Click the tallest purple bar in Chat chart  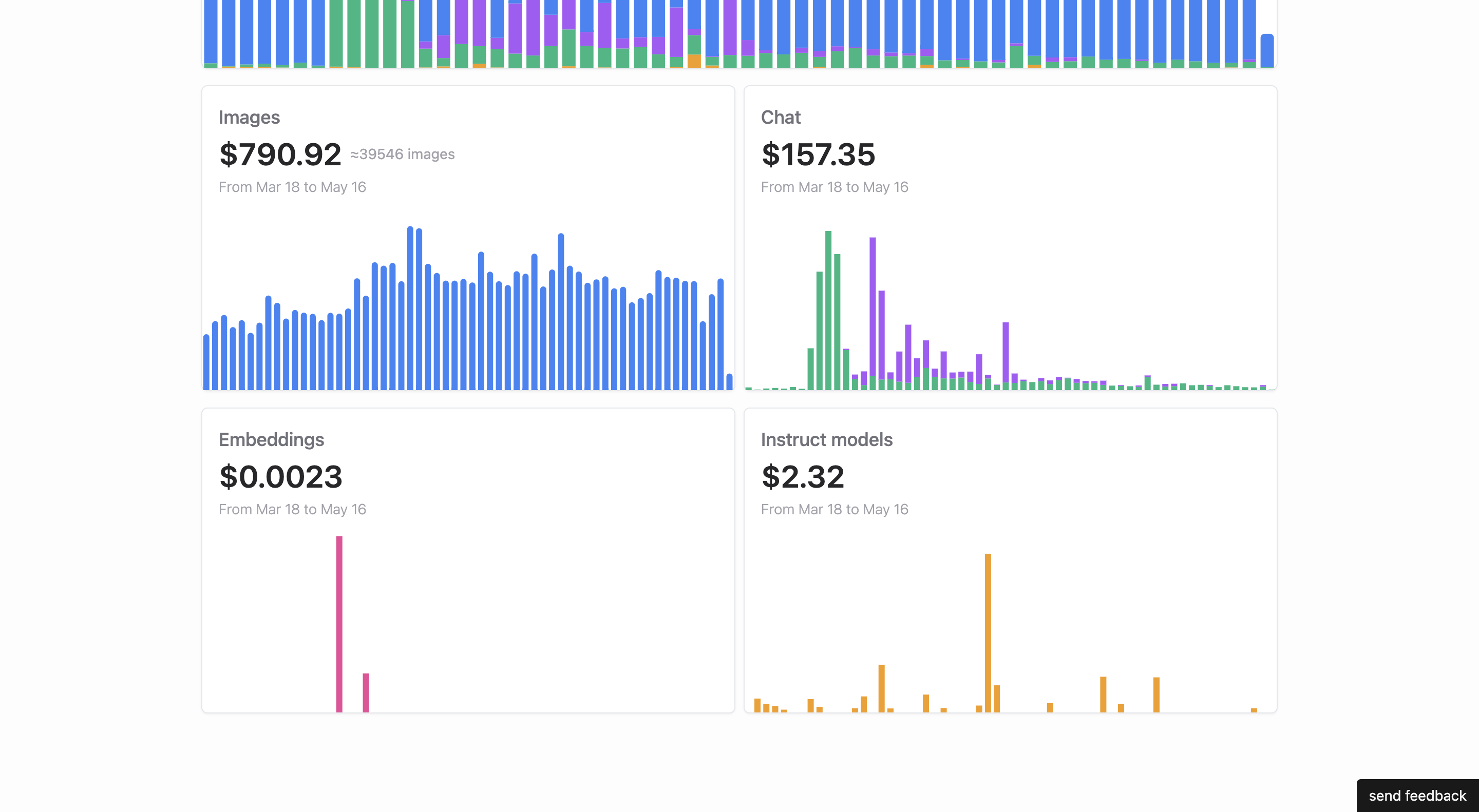pyautogui.click(x=873, y=306)
